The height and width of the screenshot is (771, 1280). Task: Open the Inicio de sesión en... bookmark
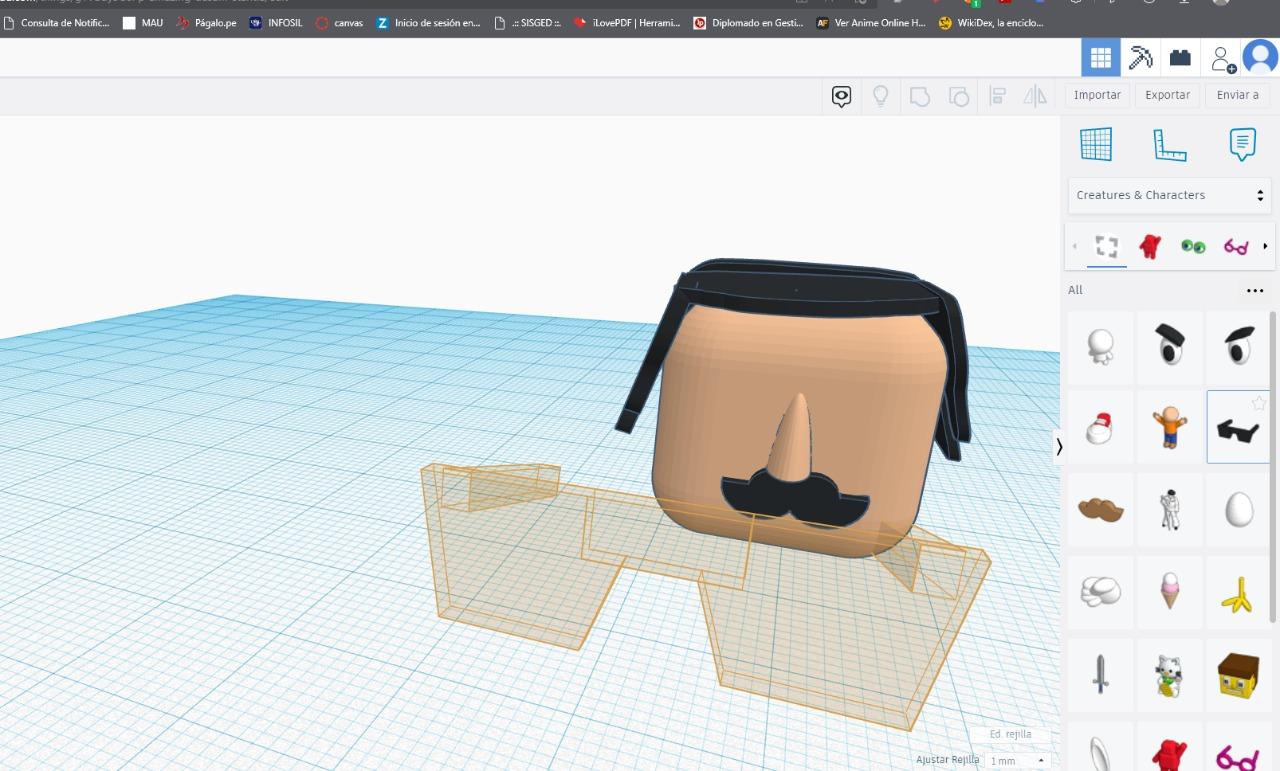pyautogui.click(x=429, y=22)
